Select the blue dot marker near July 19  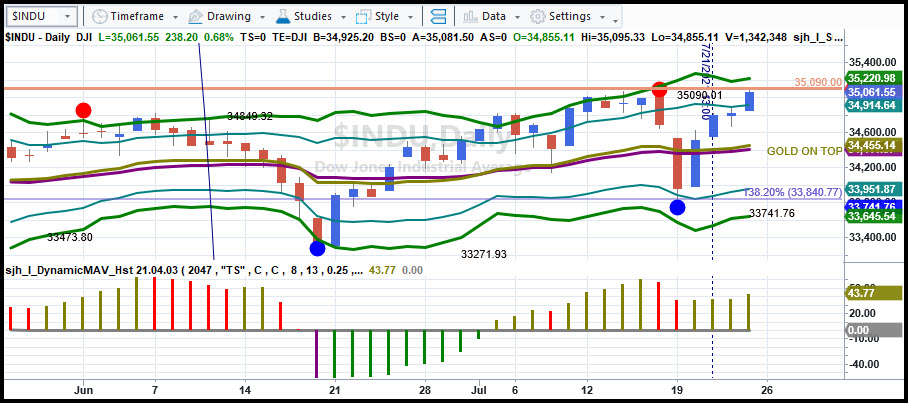click(677, 207)
